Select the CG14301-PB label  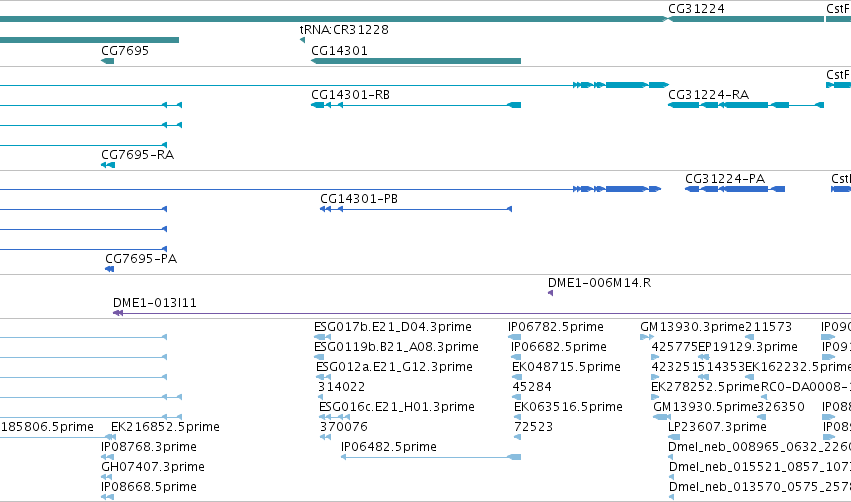tap(359, 199)
